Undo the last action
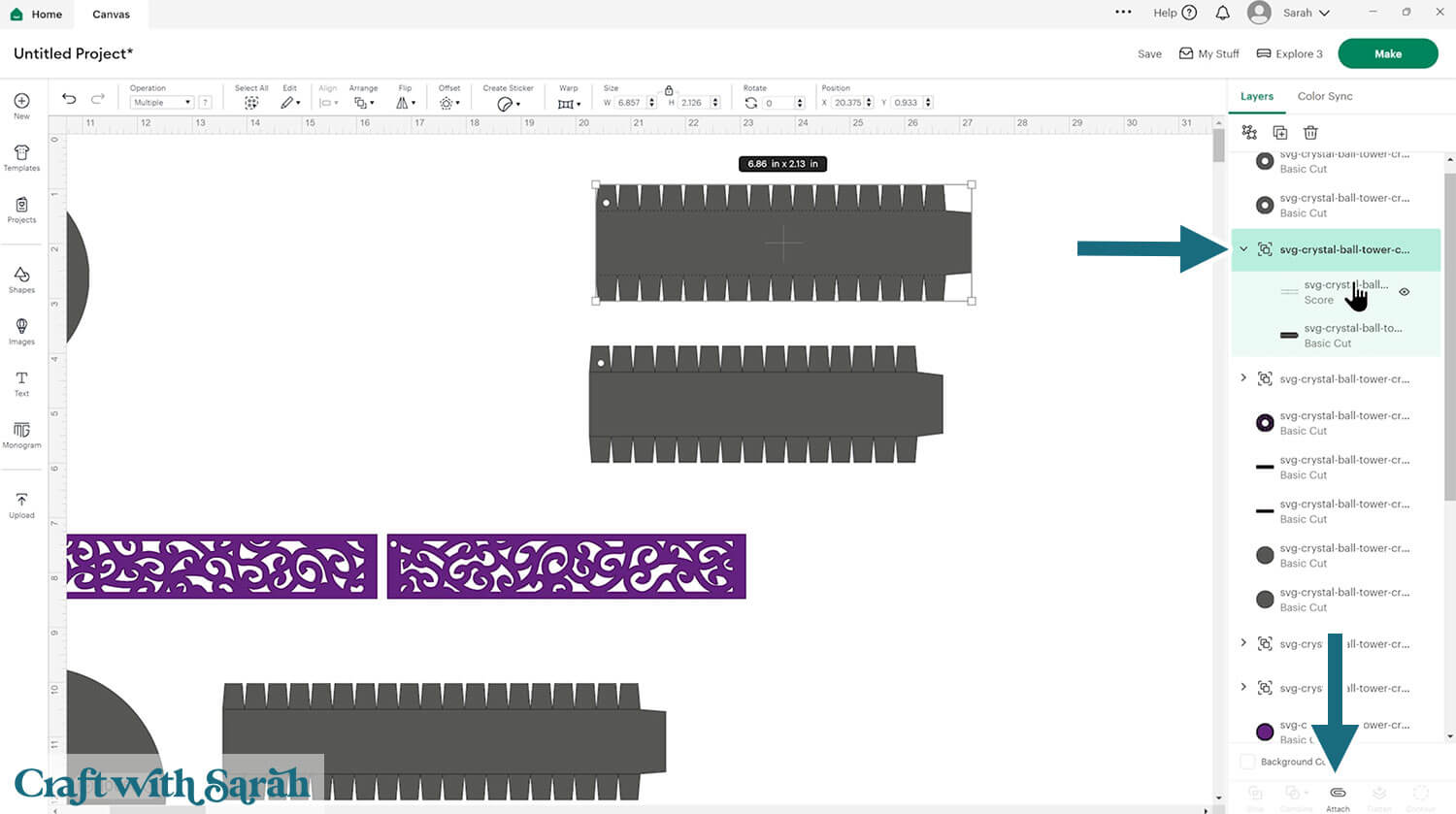This screenshot has height=814, width=1456. pyautogui.click(x=69, y=99)
